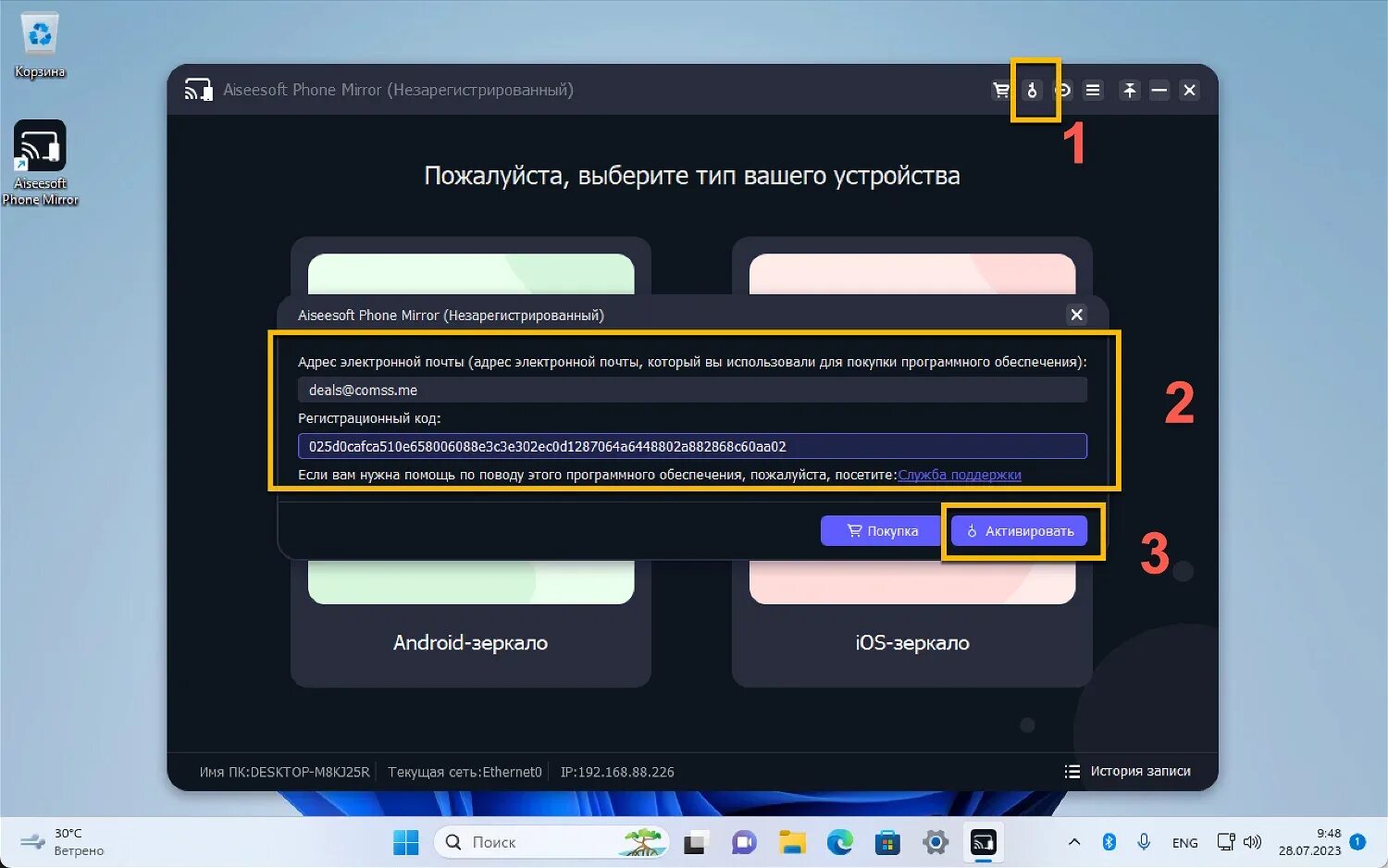The width and height of the screenshot is (1388, 868).
Task: Click the Bluetooth tray icon
Action: (x=1109, y=842)
